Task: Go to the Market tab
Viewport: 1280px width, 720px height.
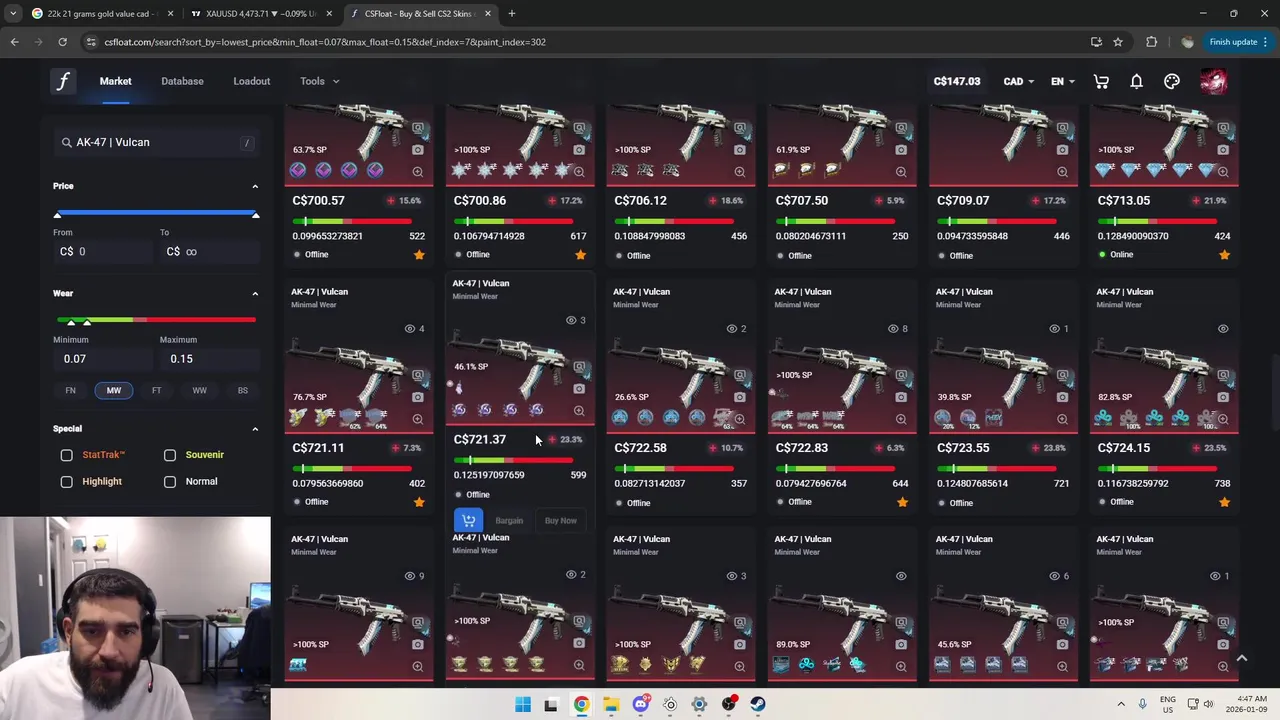Action: click(115, 81)
